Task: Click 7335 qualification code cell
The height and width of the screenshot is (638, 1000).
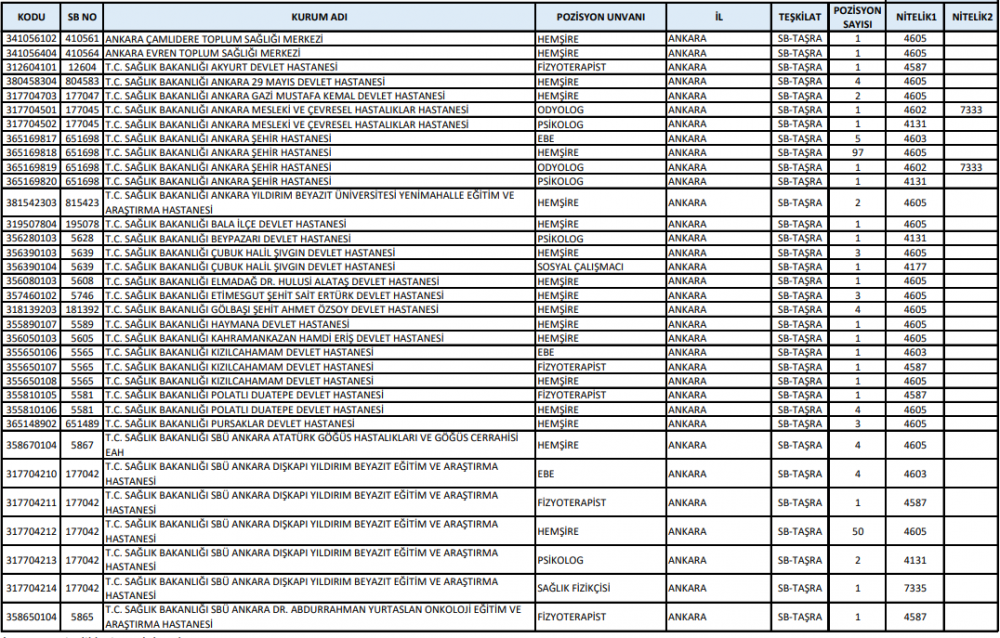Action: click(915, 588)
